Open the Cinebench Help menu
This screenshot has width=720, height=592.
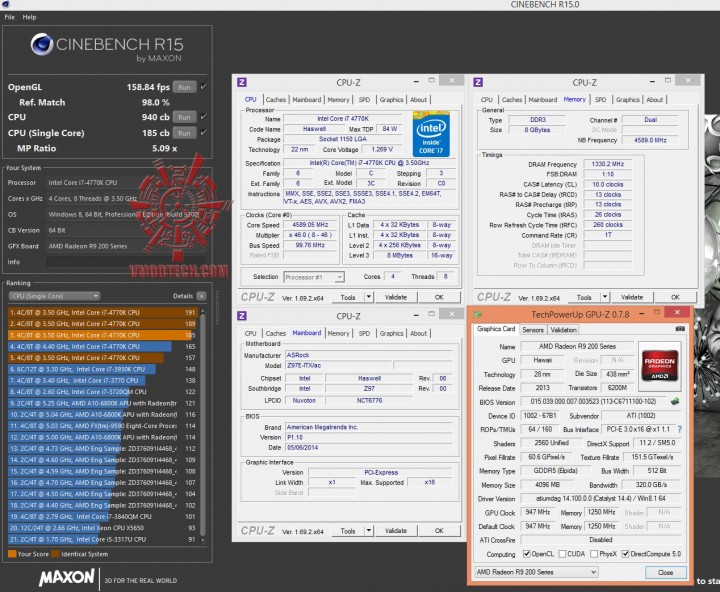point(29,17)
